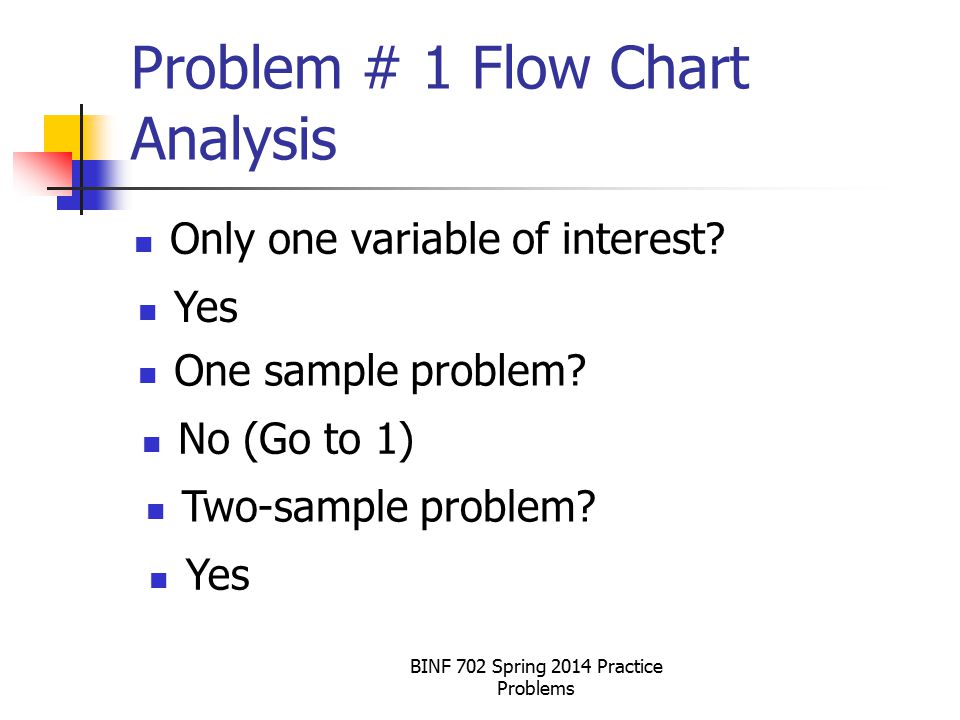Screen dimensions: 960x720
Task: Click the 'No (Go to 1)' line
Action: pyautogui.click(x=296, y=440)
